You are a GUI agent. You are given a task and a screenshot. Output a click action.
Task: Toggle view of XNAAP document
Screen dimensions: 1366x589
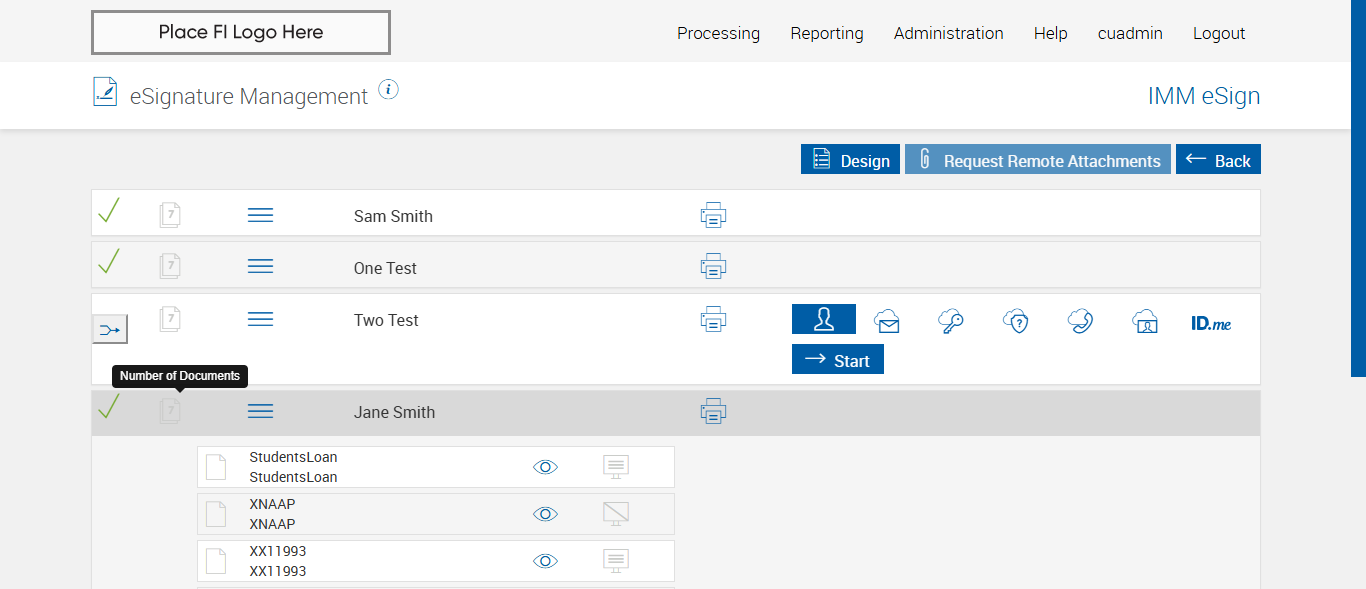click(545, 514)
